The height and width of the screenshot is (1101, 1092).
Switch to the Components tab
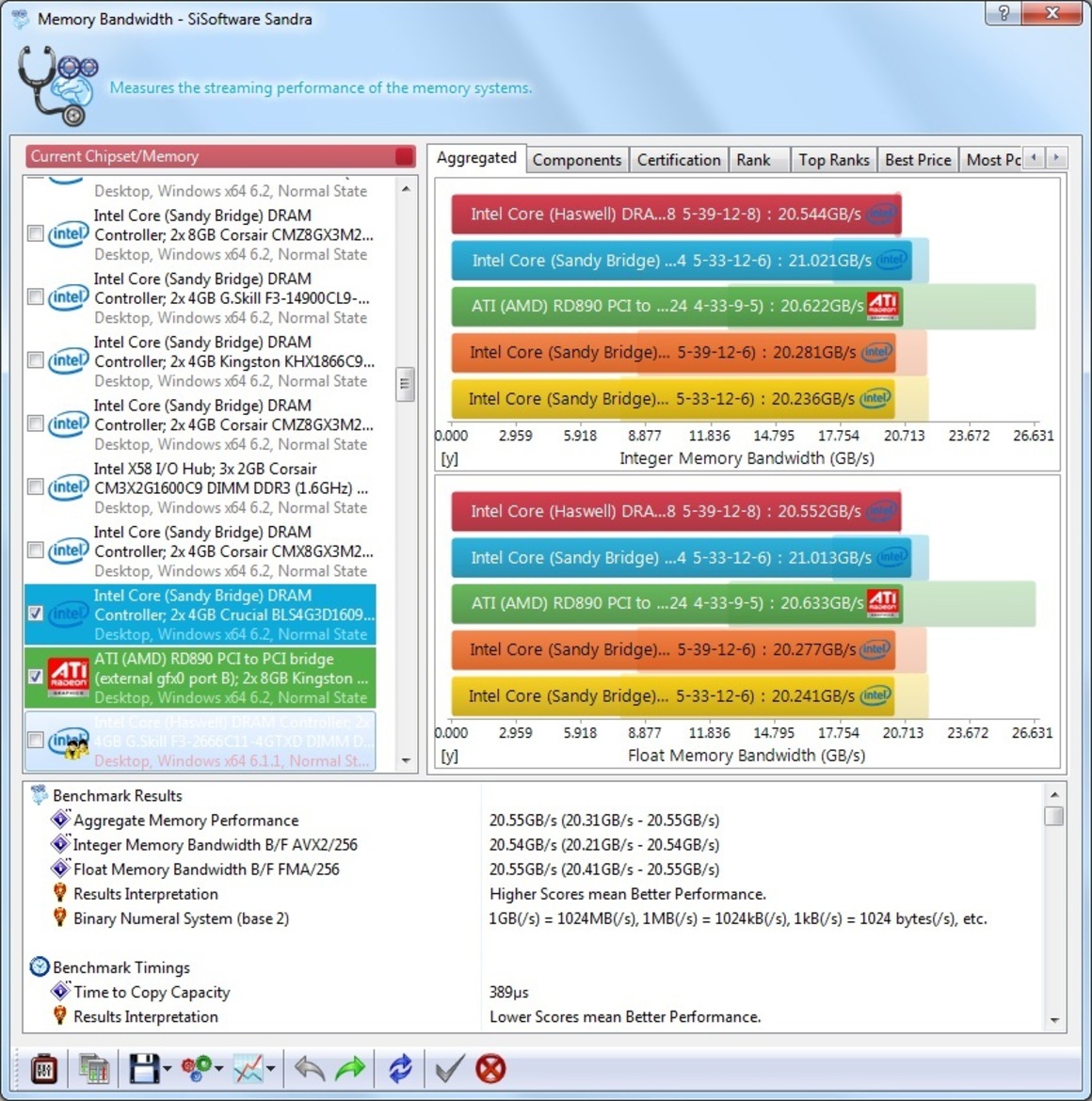pyautogui.click(x=576, y=160)
